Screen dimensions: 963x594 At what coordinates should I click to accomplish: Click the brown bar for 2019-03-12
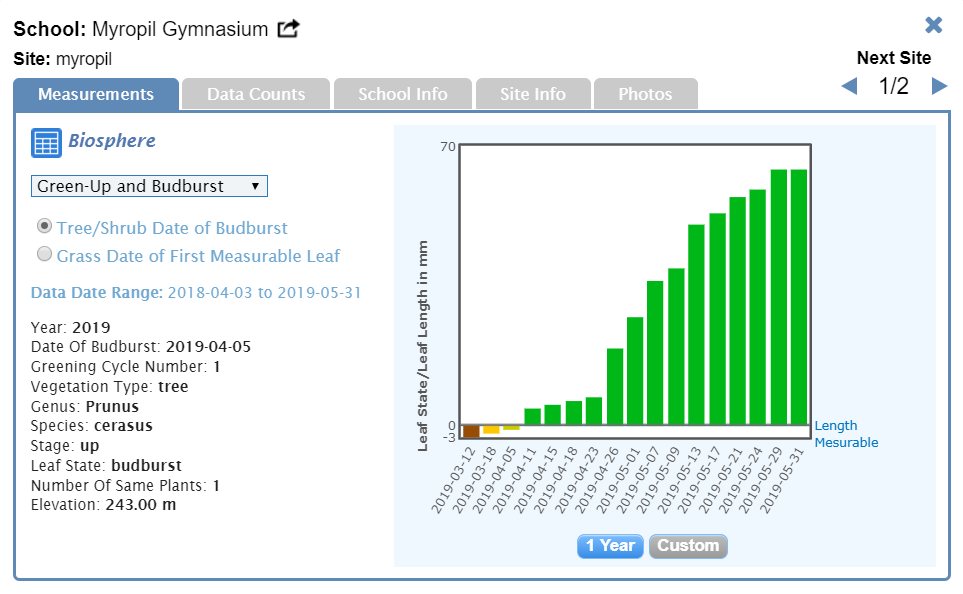coord(471,431)
